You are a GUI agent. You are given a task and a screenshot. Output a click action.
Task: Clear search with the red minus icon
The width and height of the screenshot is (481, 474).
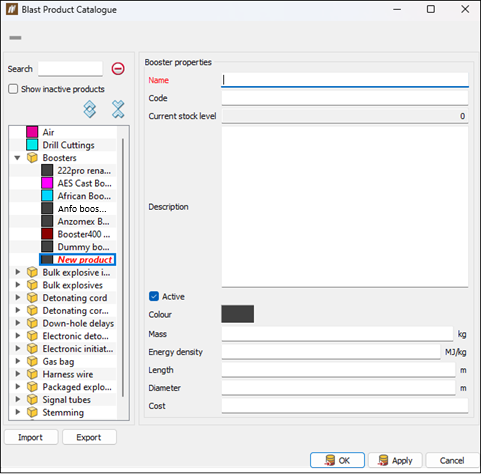point(118,69)
